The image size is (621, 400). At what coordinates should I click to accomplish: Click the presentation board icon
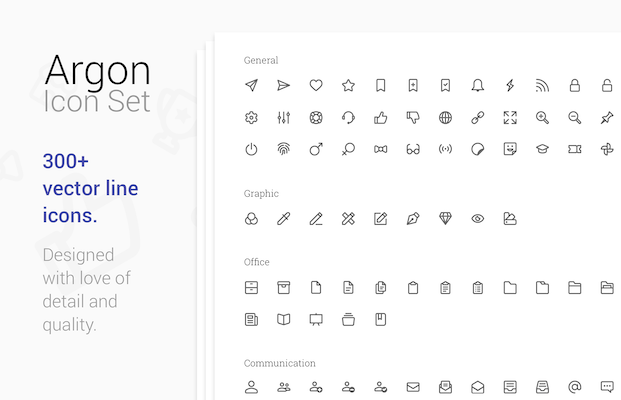pyautogui.click(x=316, y=320)
